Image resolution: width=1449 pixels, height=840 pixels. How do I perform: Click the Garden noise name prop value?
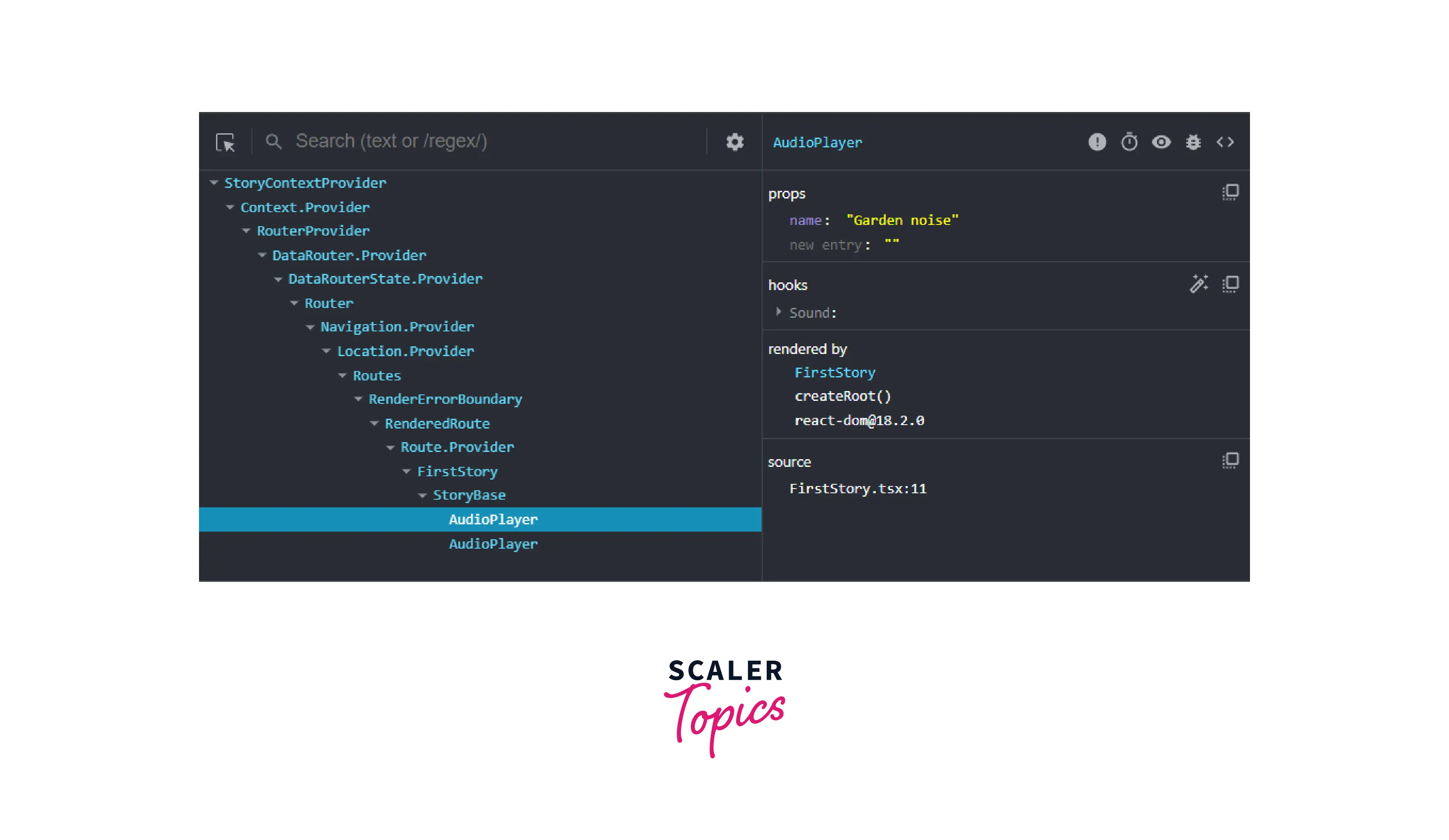[902, 220]
